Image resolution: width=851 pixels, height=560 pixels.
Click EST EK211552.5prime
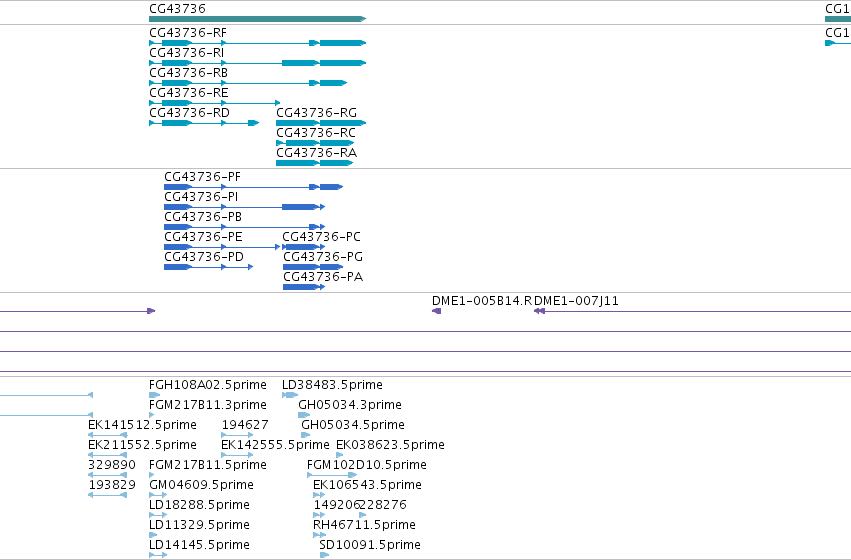tap(107, 455)
